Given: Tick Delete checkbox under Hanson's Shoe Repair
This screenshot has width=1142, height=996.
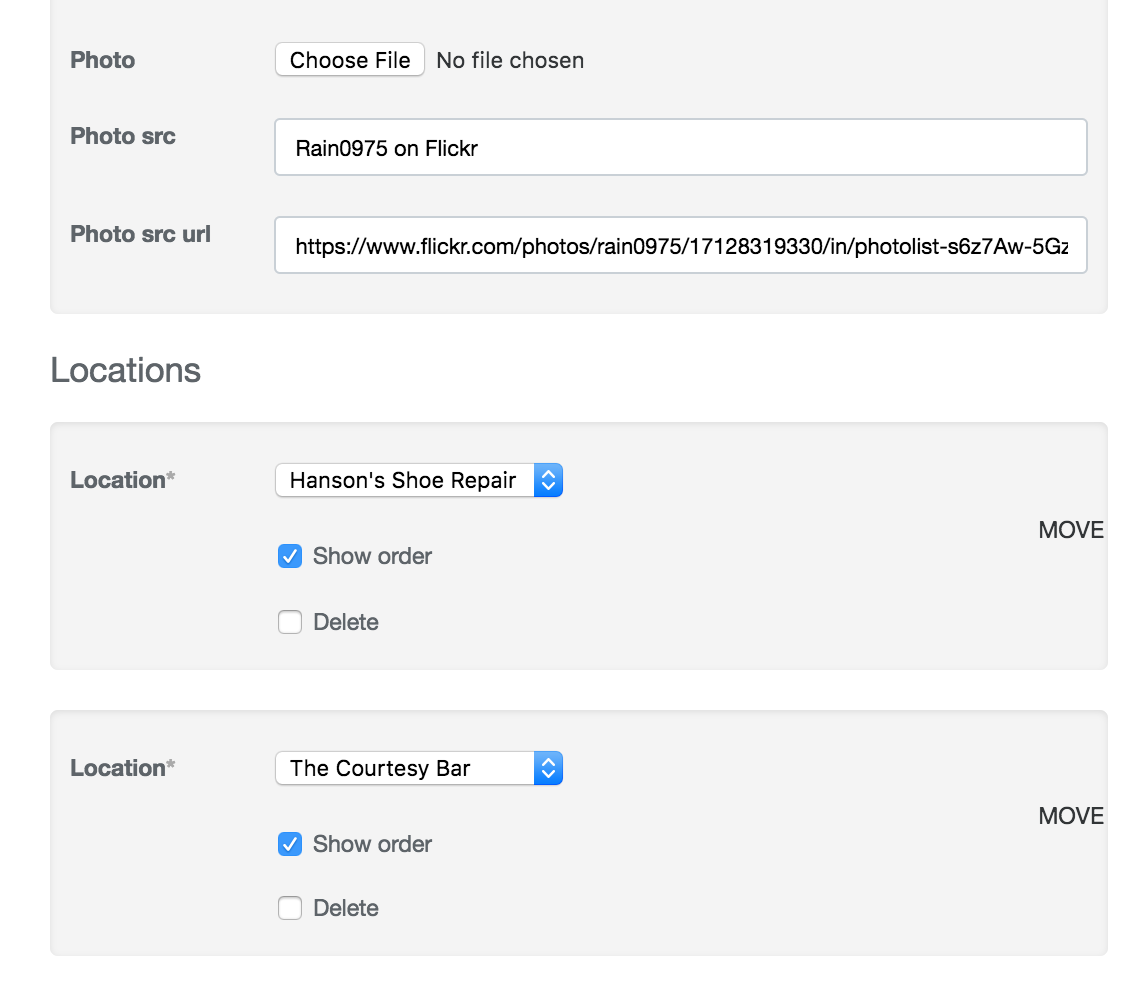Looking at the screenshot, I should tap(290, 622).
